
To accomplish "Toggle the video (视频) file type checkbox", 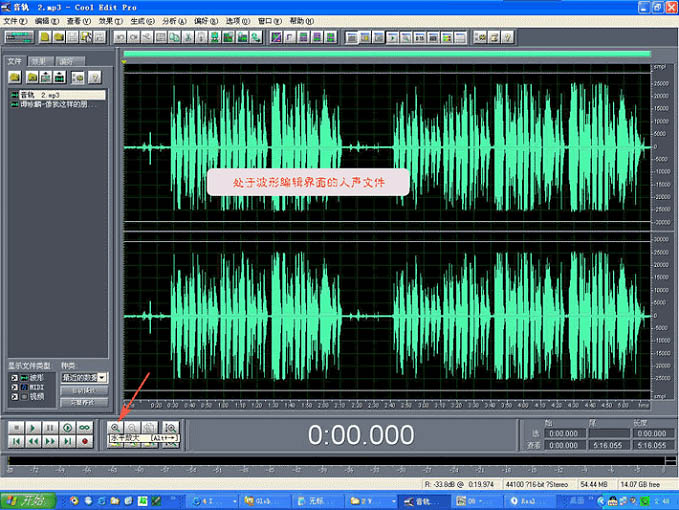I will [x=13, y=396].
